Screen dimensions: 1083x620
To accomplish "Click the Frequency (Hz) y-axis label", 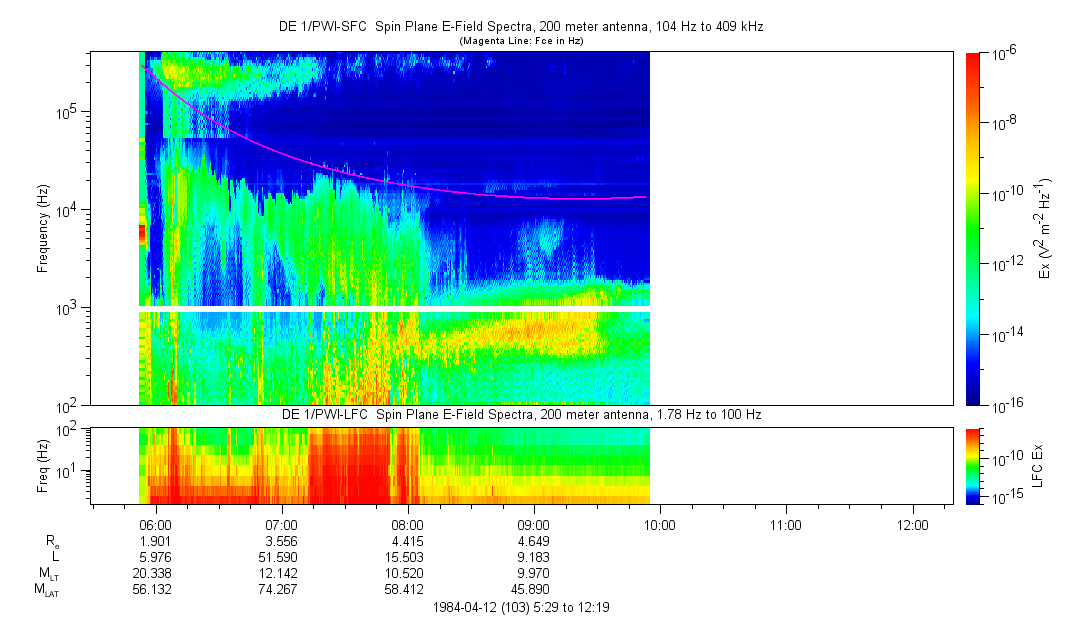I will pos(43,228).
